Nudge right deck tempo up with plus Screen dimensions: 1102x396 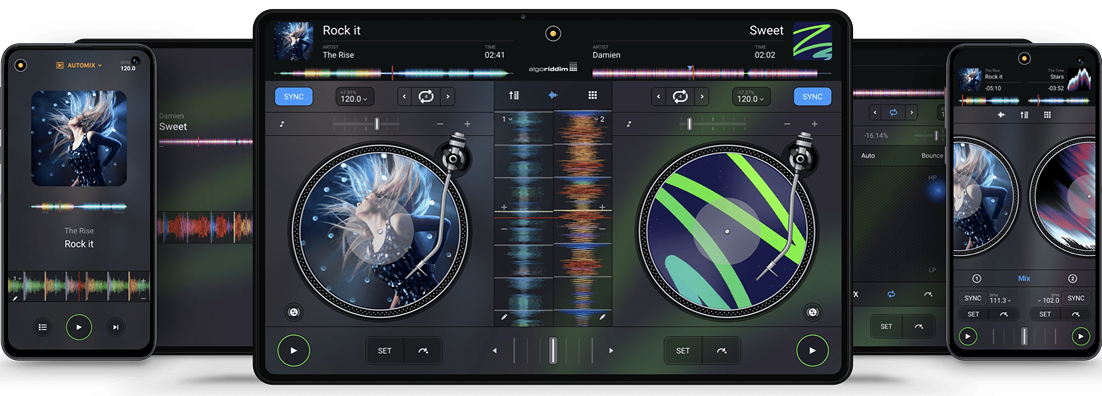pyautogui.click(x=815, y=124)
